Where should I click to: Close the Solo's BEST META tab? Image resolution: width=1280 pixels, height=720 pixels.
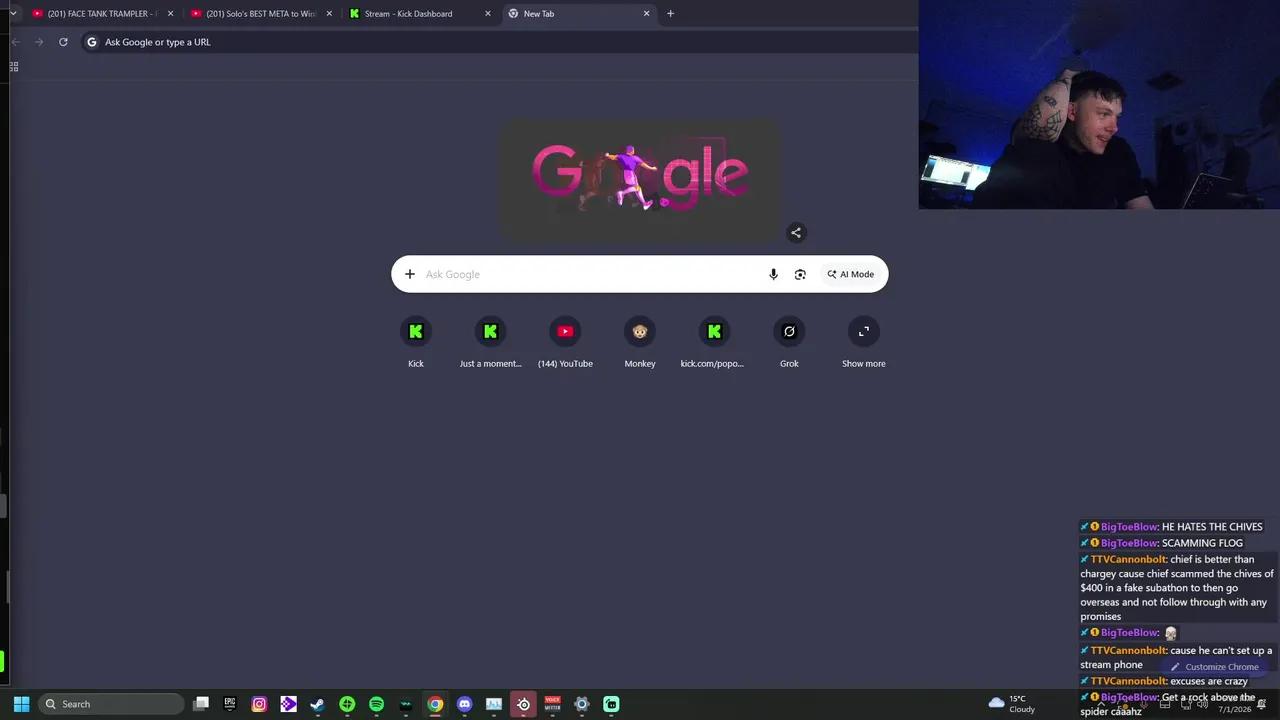pyautogui.click(x=329, y=14)
